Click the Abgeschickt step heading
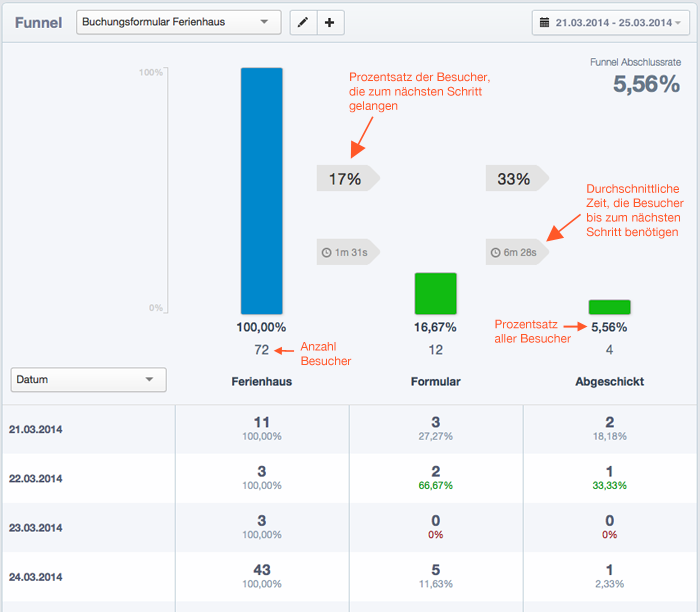This screenshot has height=612, width=700. tap(609, 382)
